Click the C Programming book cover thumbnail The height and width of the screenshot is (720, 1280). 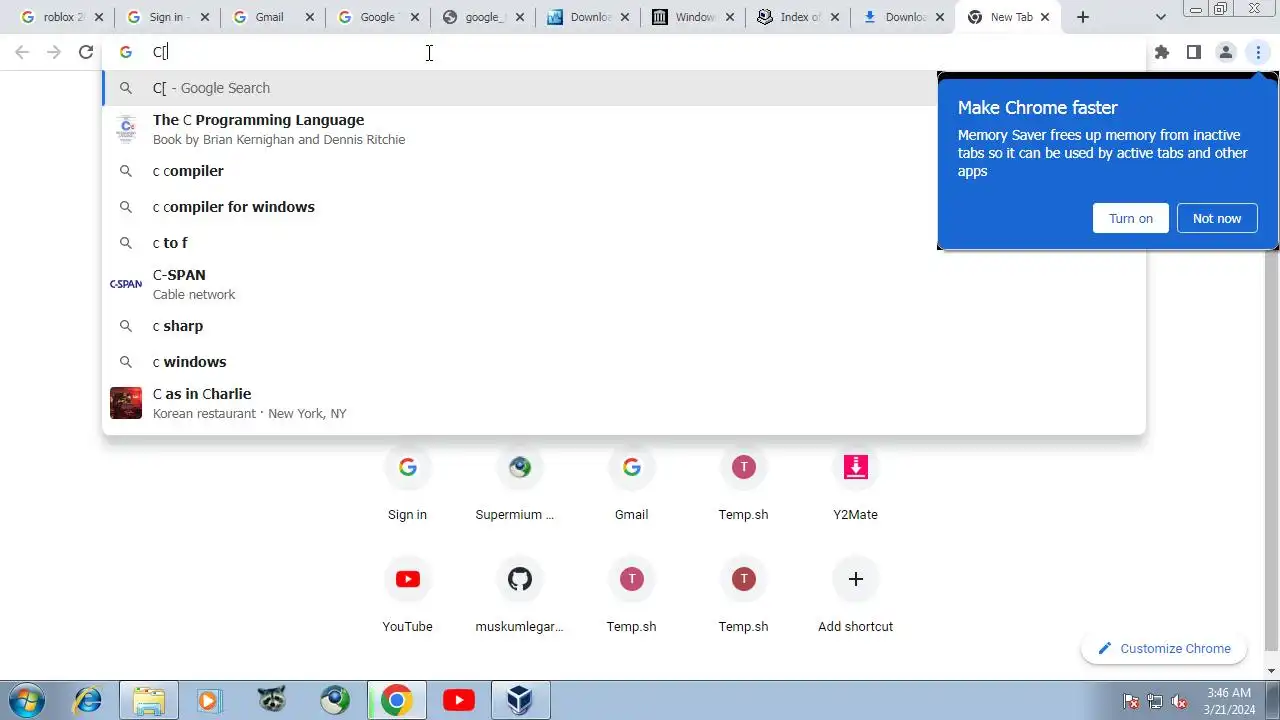coord(126,129)
